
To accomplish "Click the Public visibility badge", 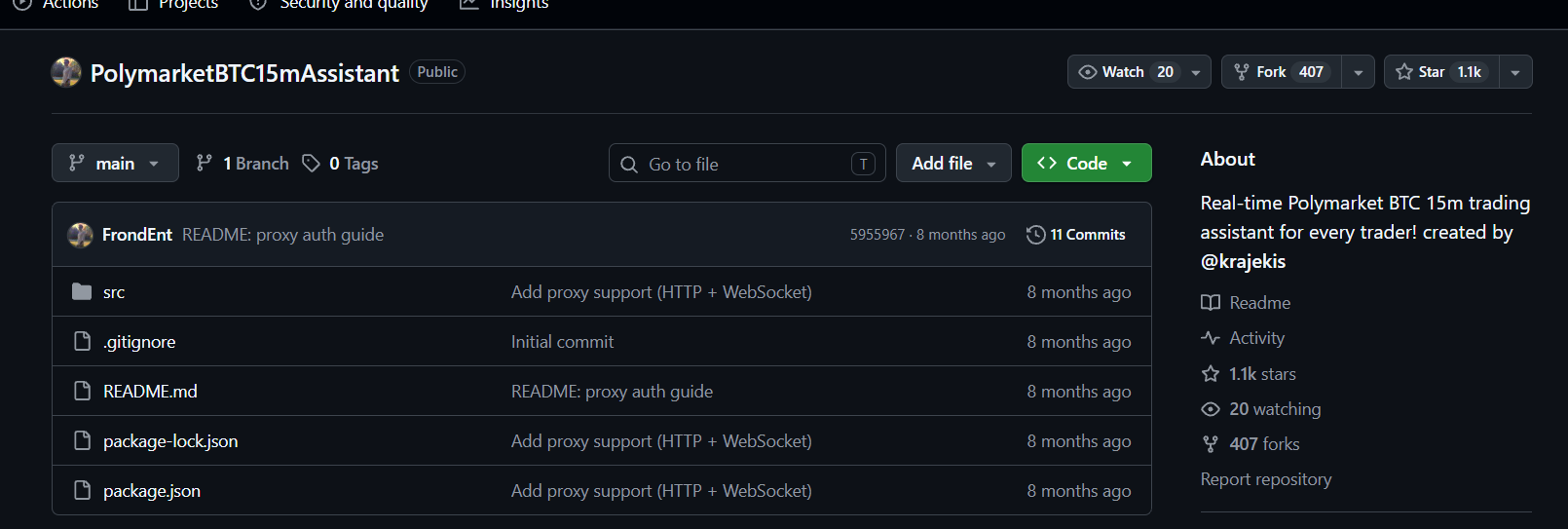I will pyautogui.click(x=437, y=72).
